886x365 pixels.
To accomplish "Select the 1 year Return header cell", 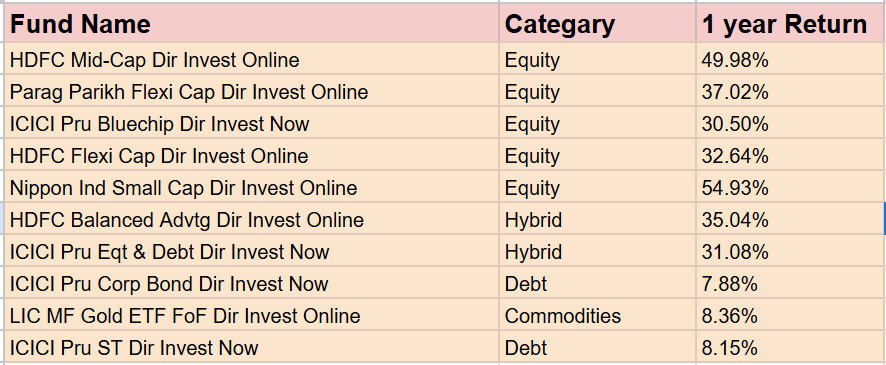I will 791,24.
